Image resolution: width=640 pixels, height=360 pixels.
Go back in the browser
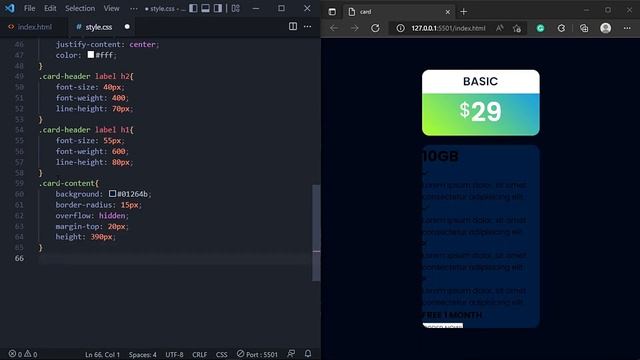pos(334,28)
